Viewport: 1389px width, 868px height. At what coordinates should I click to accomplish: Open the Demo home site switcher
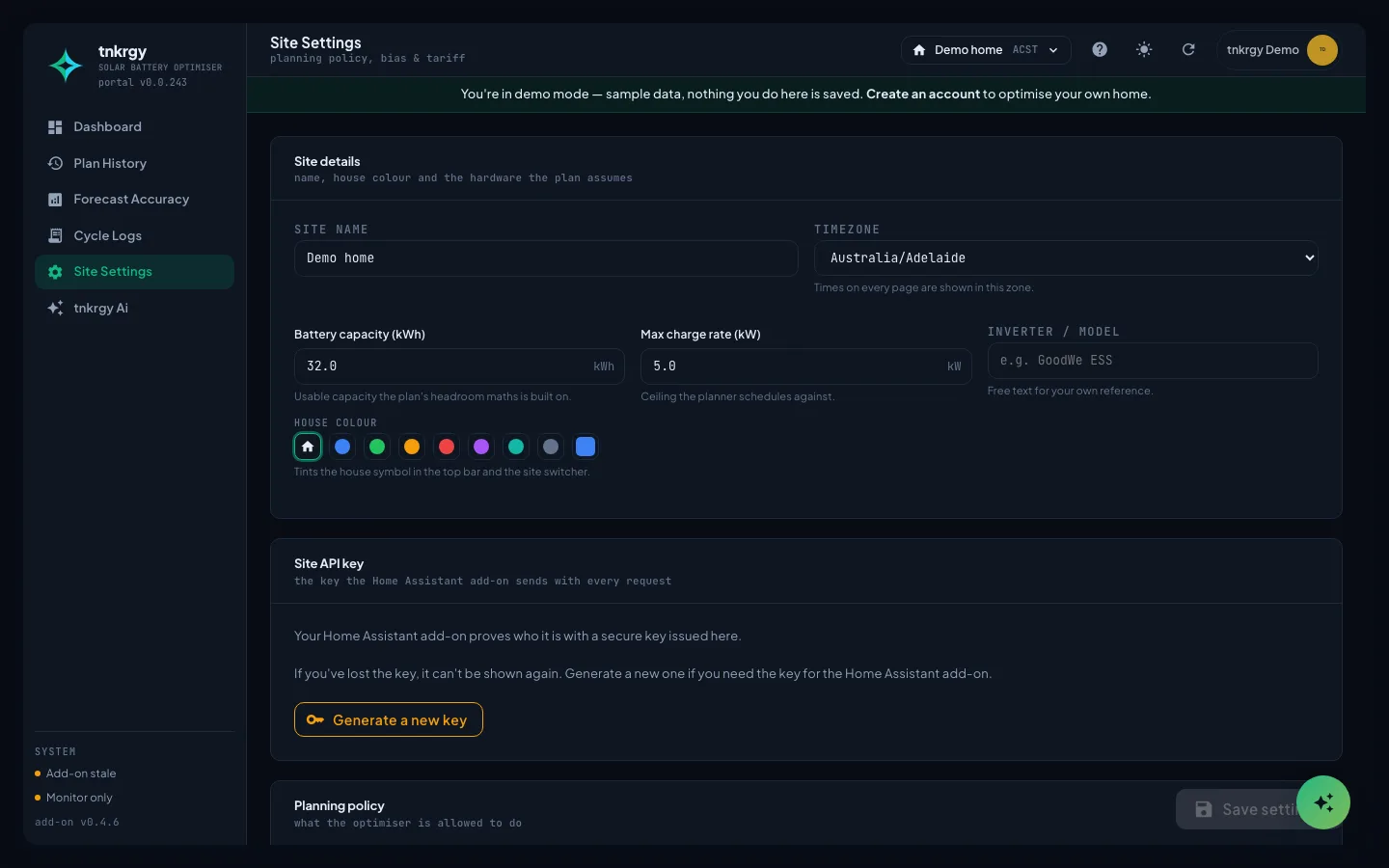(986, 50)
